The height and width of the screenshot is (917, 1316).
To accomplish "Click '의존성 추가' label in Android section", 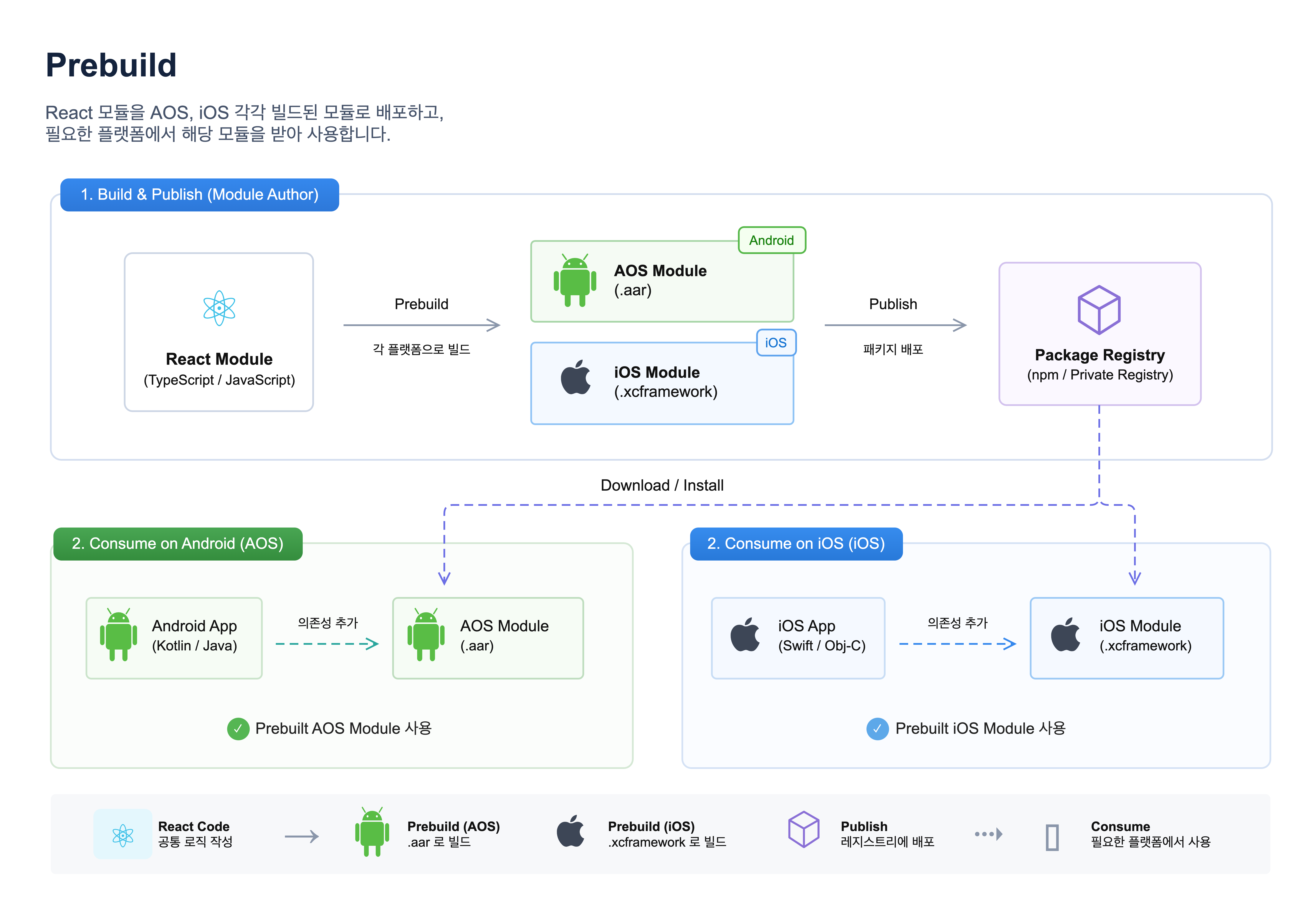I will coord(328,623).
